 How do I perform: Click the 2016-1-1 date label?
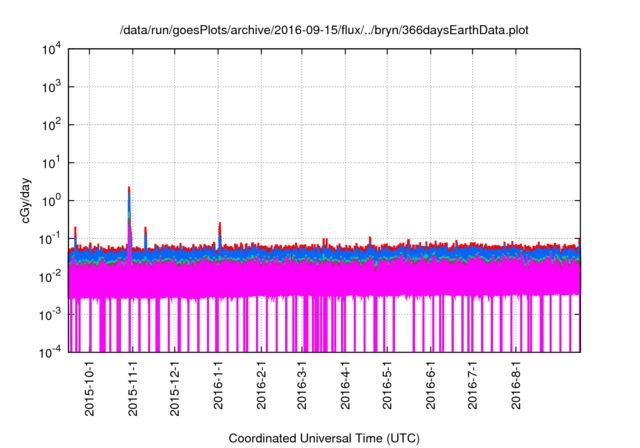coord(218,385)
